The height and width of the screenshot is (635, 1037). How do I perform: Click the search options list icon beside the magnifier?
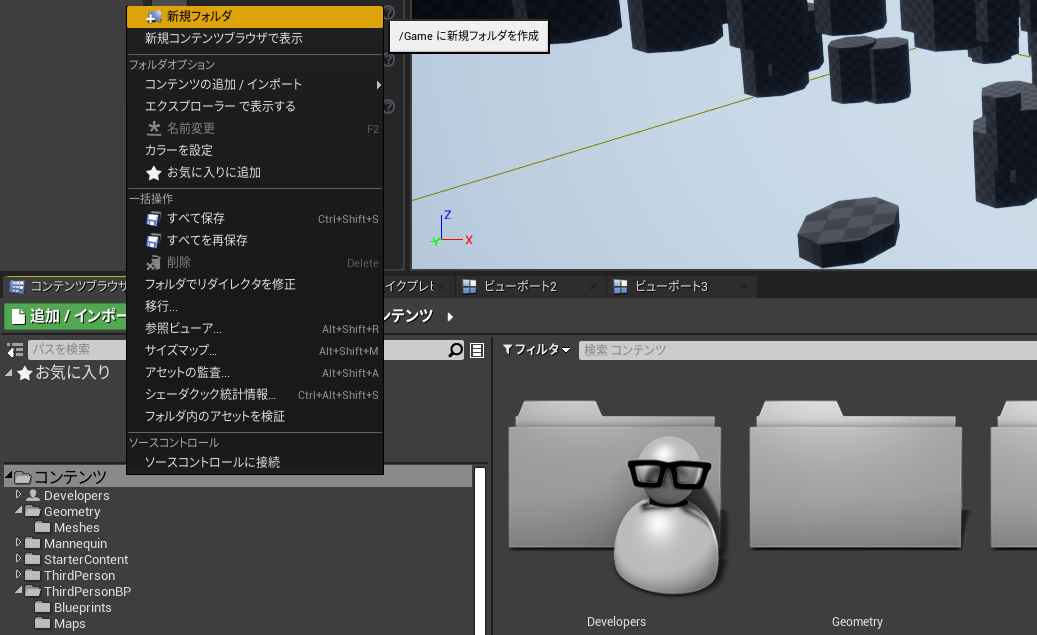(x=477, y=351)
